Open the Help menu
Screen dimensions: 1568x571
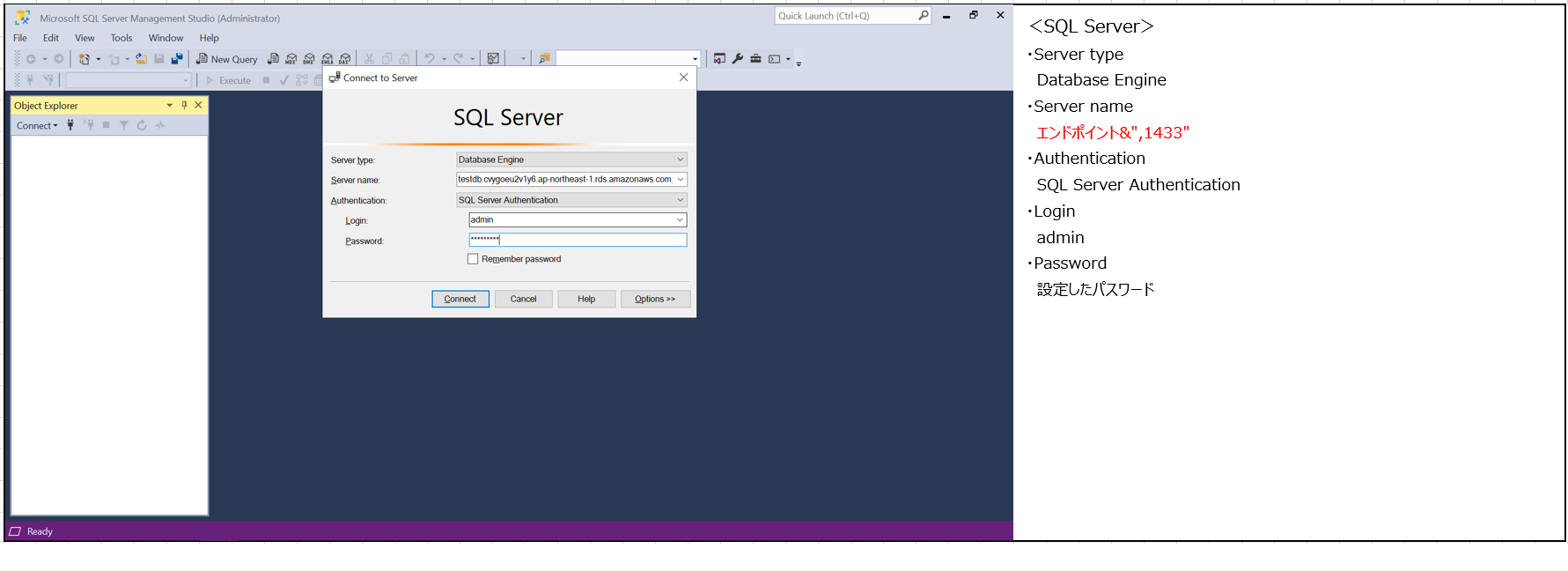coord(209,38)
